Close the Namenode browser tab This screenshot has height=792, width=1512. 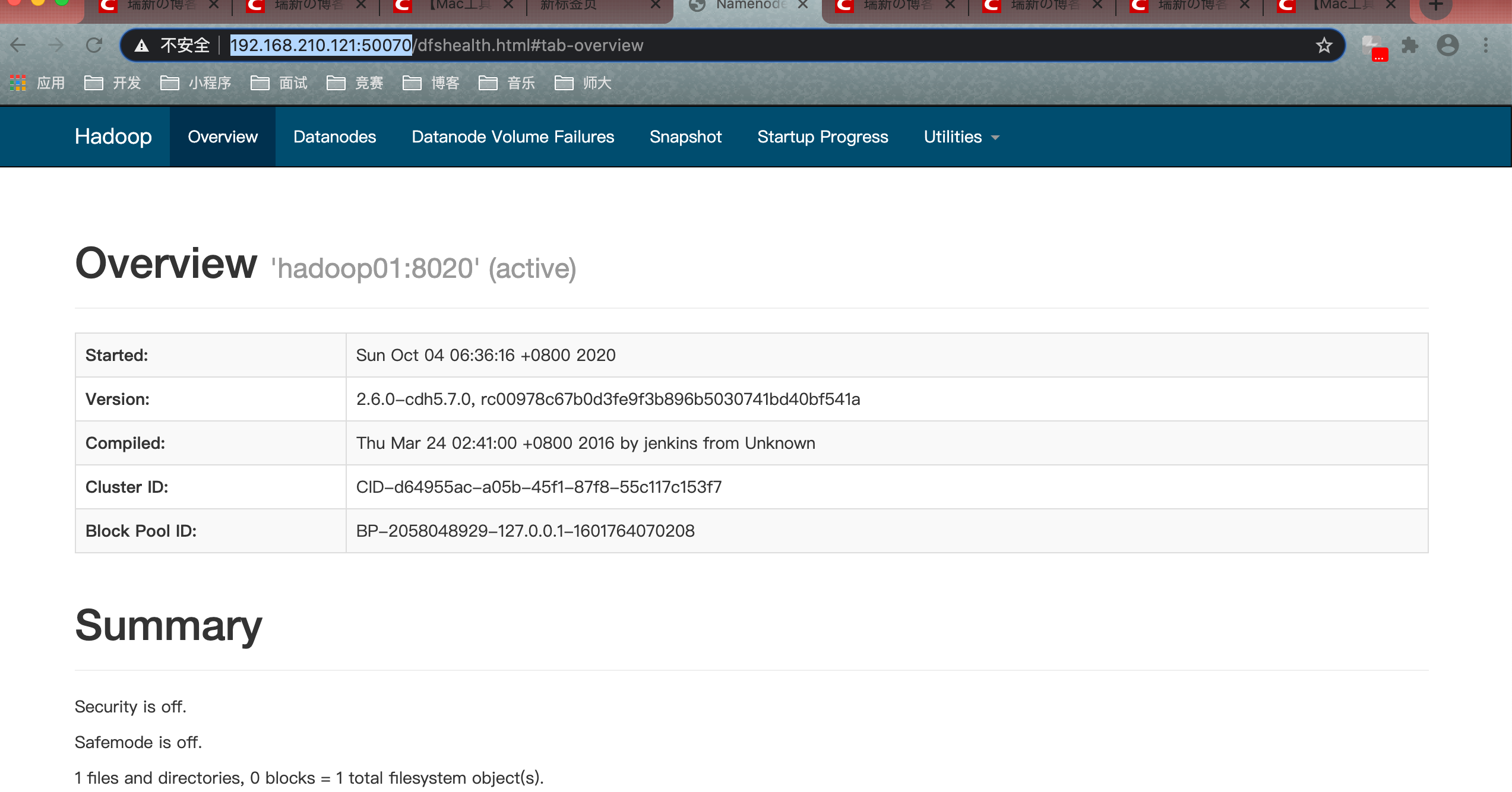pyautogui.click(x=803, y=5)
